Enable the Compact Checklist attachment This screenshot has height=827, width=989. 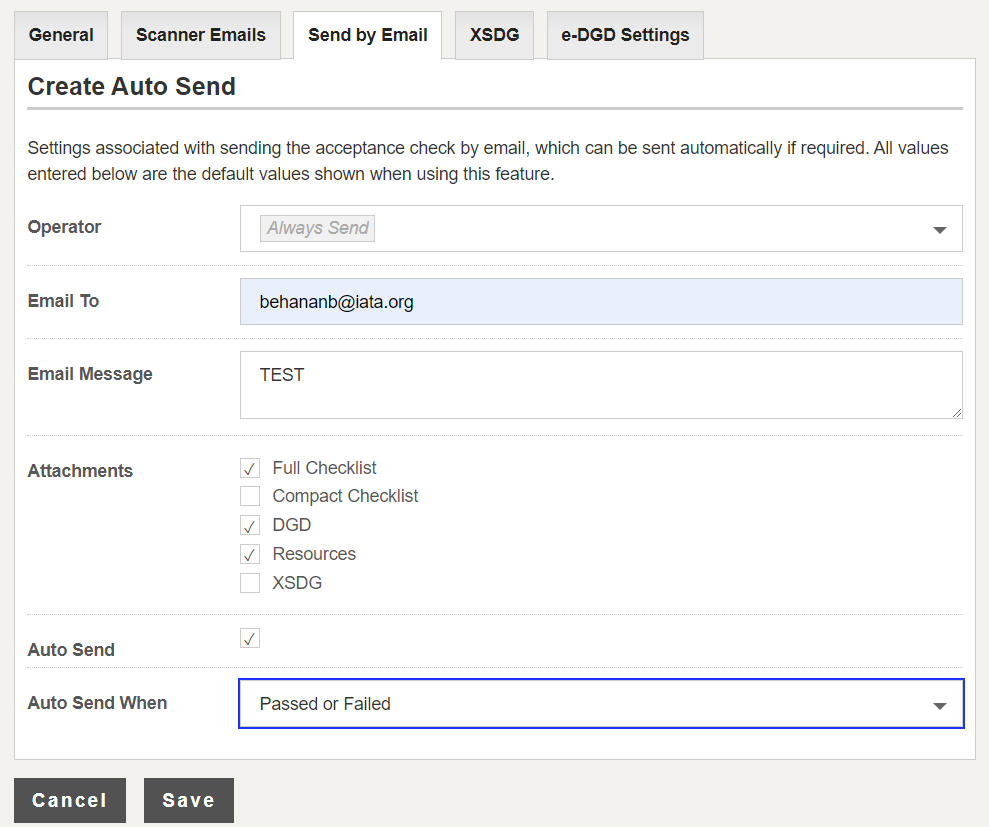point(250,496)
